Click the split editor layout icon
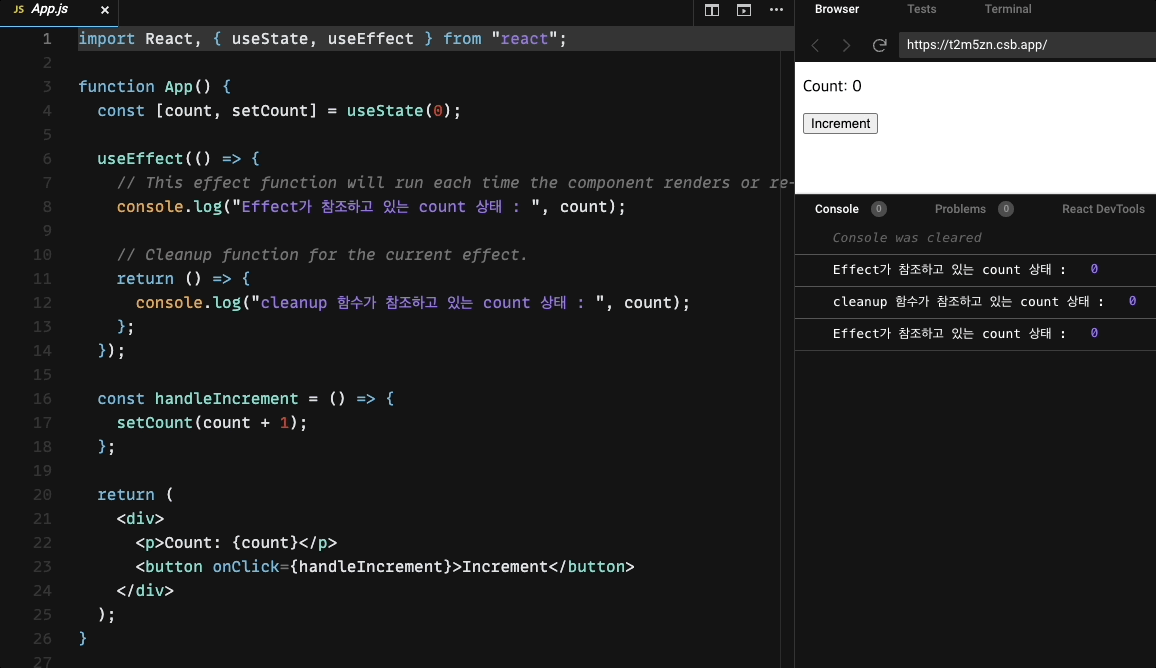This screenshot has width=1156, height=668. click(711, 10)
